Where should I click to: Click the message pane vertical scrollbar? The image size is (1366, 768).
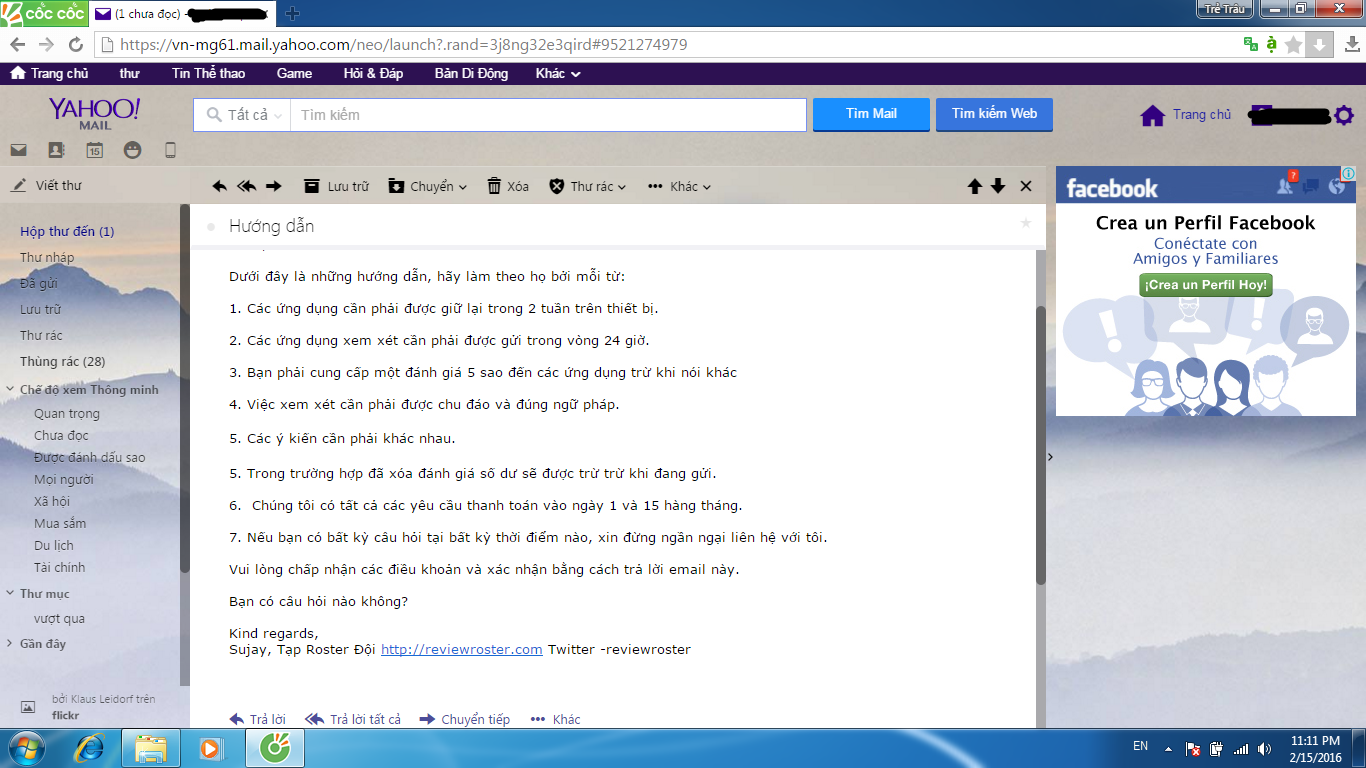1041,445
